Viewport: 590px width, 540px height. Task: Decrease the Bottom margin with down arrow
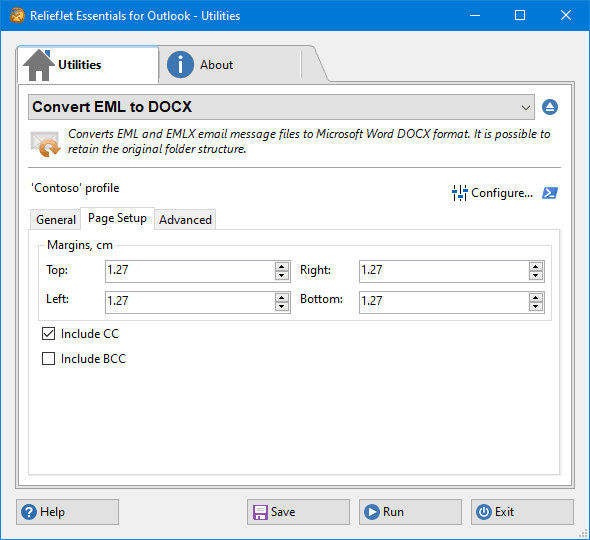[x=535, y=307]
